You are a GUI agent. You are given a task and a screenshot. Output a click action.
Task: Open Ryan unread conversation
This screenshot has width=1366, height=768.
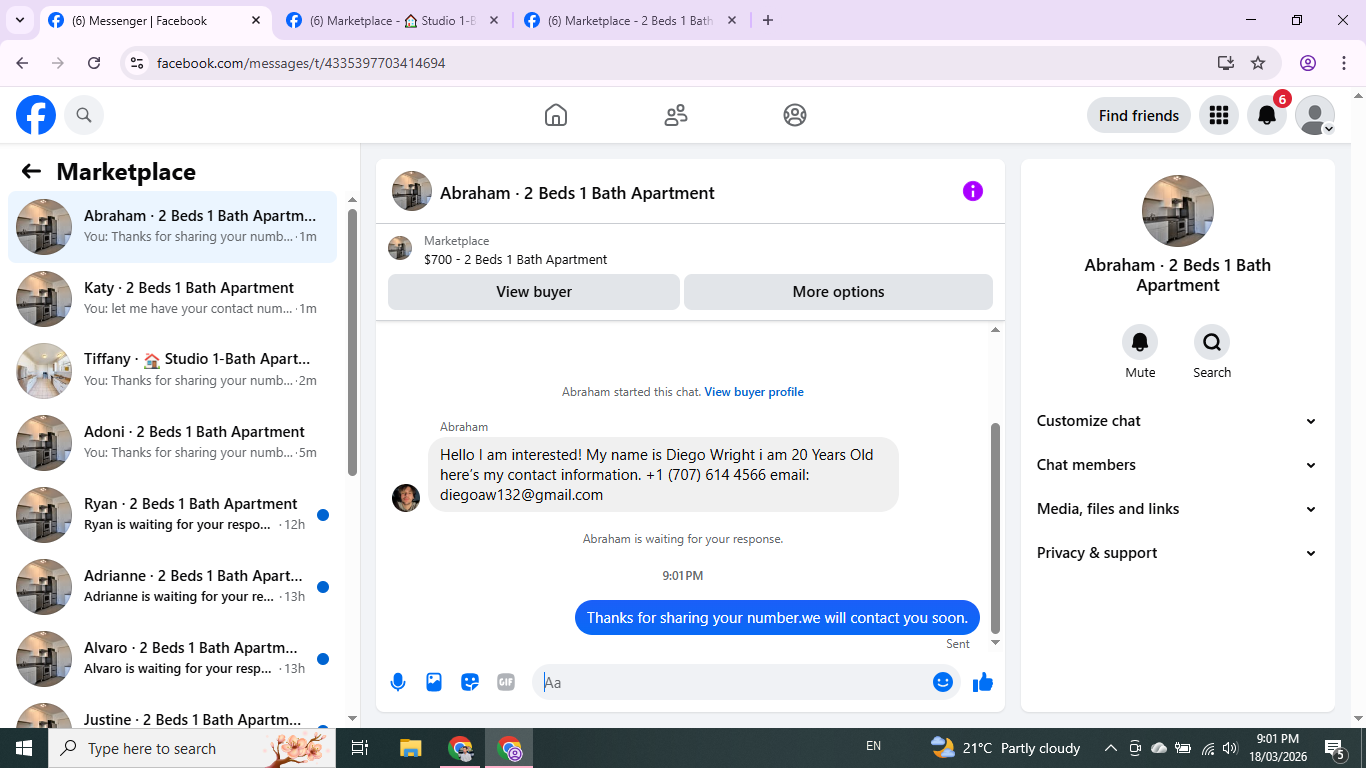click(x=172, y=514)
